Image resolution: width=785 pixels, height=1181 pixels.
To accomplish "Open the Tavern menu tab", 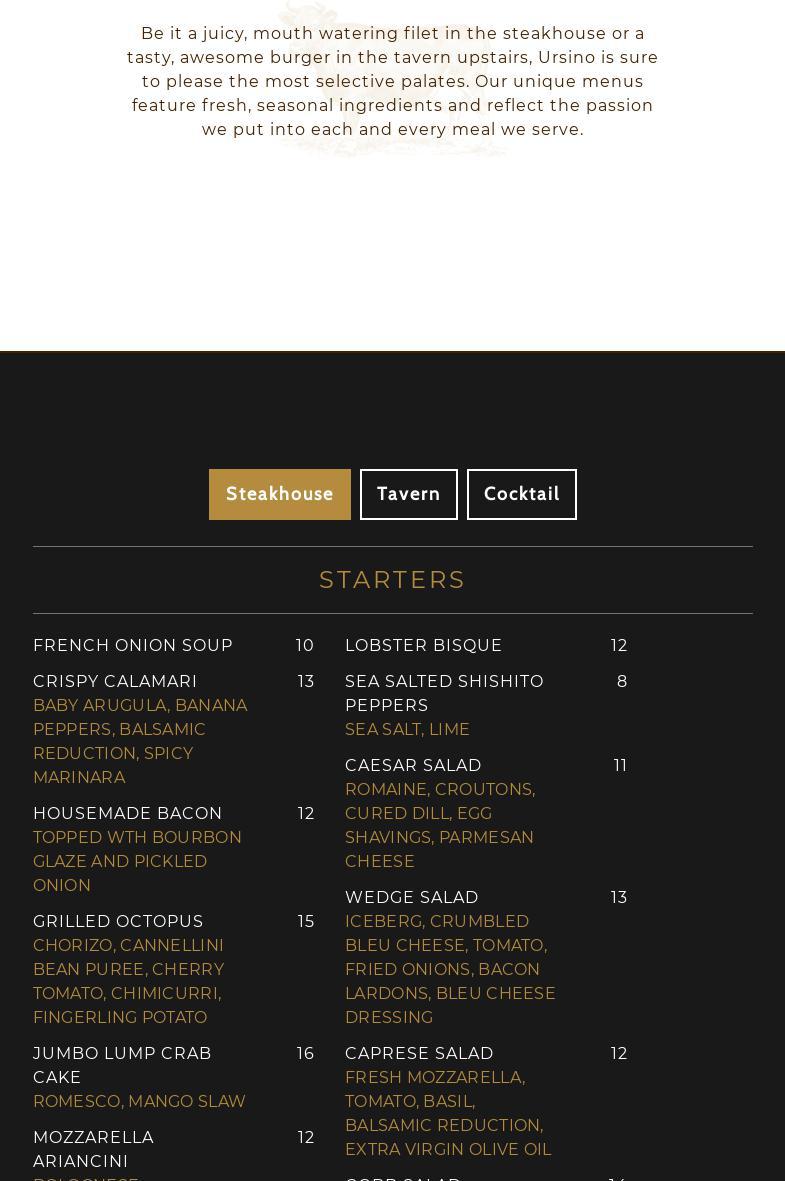I will [408, 494].
